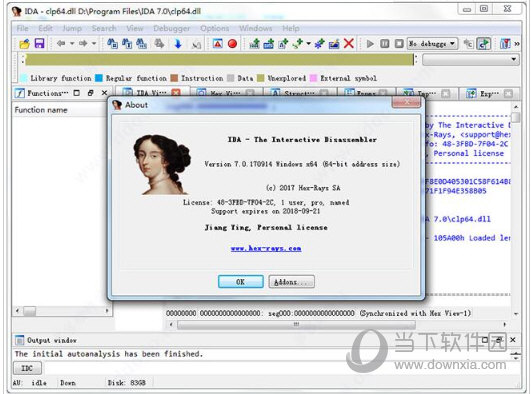Click the 'AU: idle' status entry

tap(30, 383)
